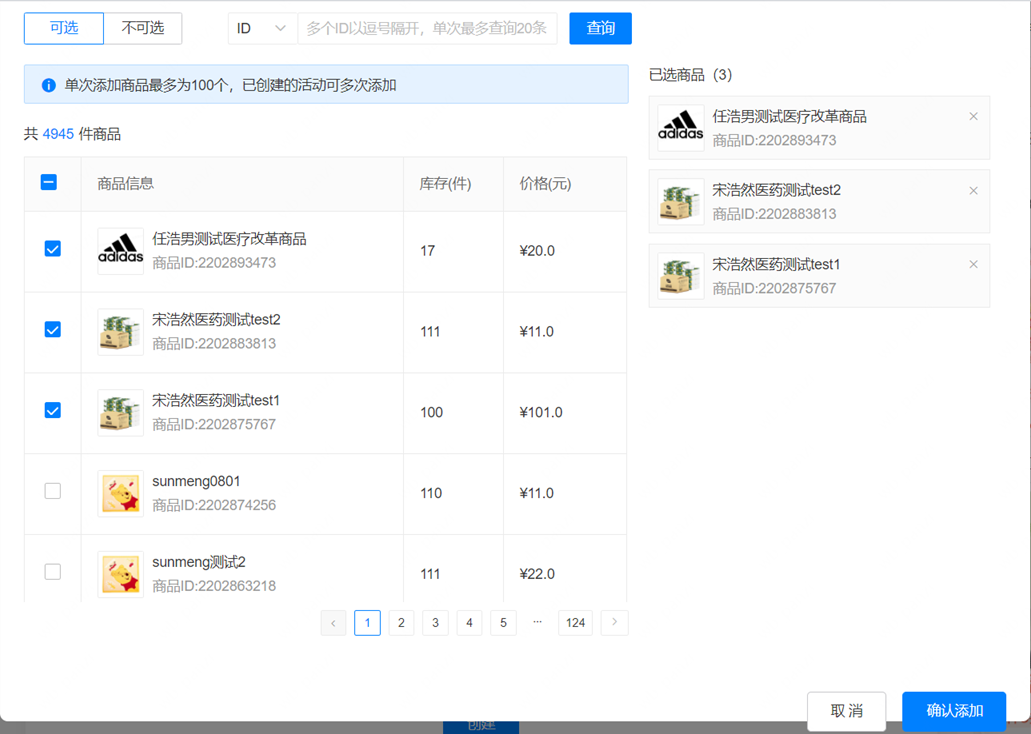
Task: Click the adidas product thumbnail in table
Action: [120, 251]
